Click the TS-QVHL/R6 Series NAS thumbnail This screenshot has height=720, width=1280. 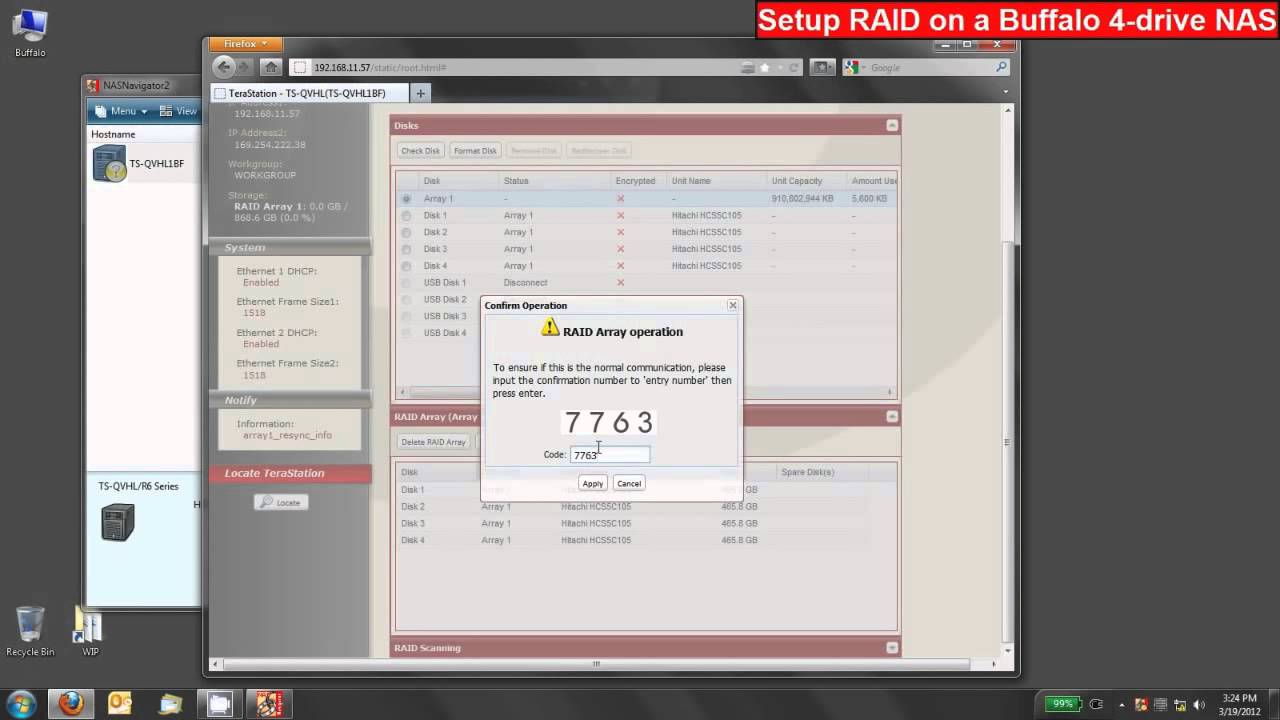point(117,522)
